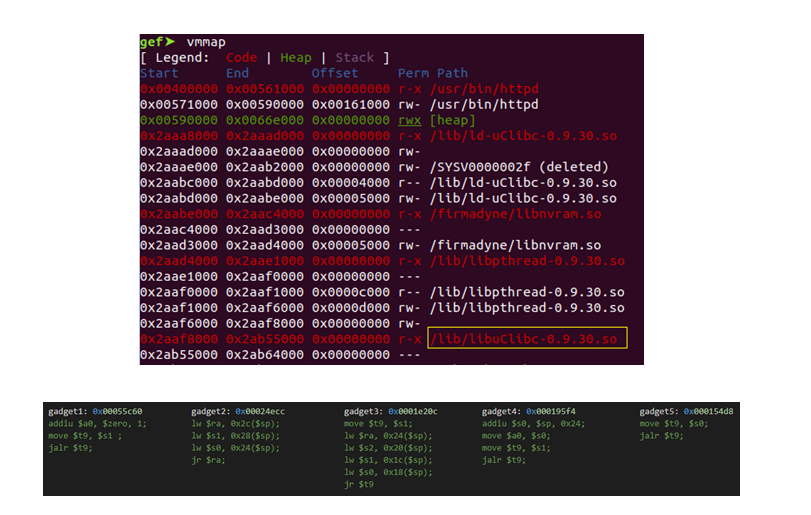Click the red /usr/bin/httpd path
The height and width of the screenshot is (515, 811).
[x=484, y=89]
